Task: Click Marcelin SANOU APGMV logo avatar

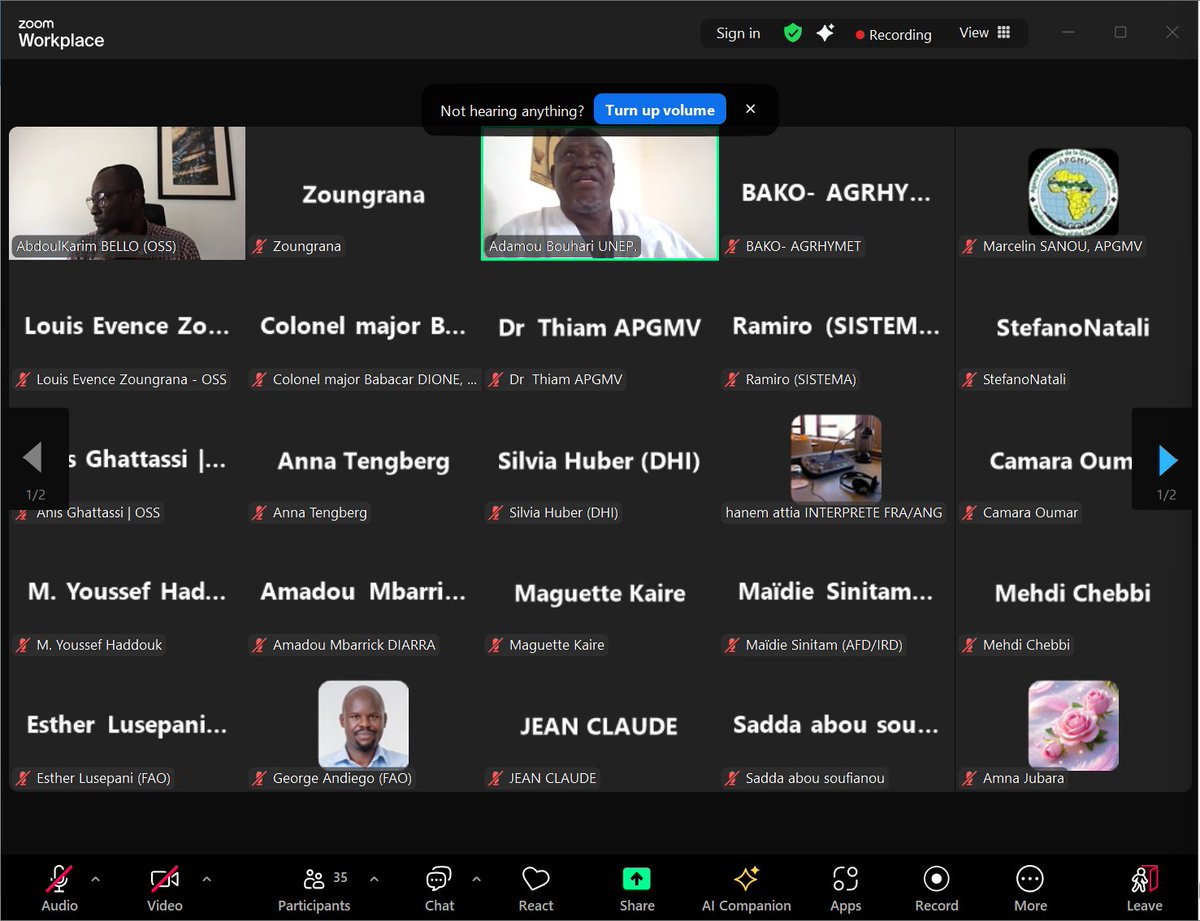Action: coord(1073,191)
